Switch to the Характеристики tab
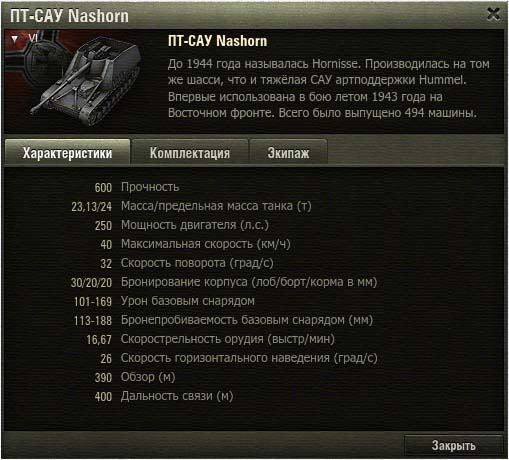 pos(67,153)
